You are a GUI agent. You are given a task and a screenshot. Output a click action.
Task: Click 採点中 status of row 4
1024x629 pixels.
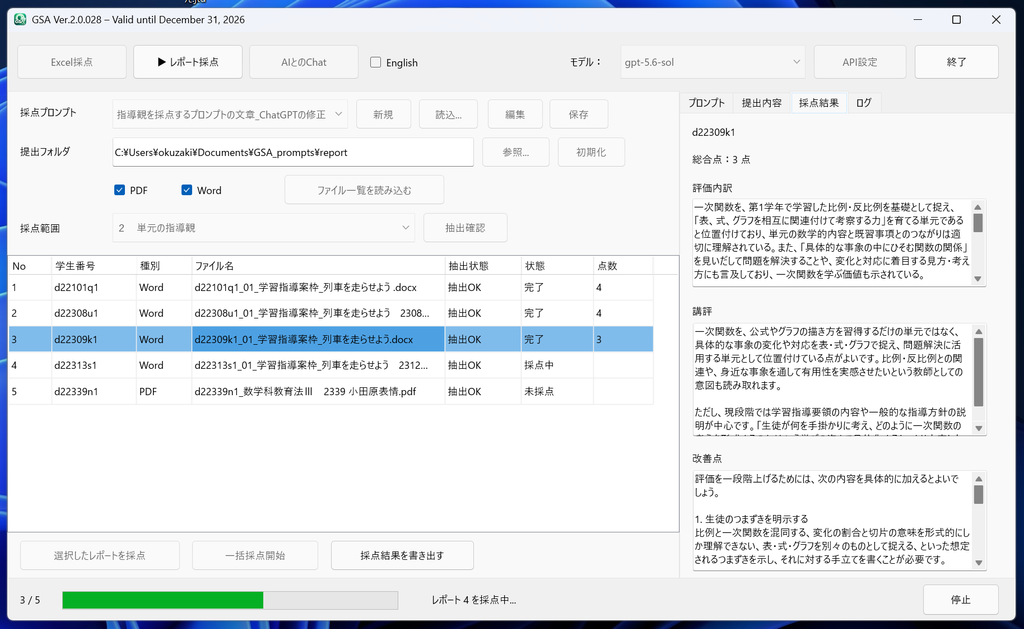tap(539, 365)
